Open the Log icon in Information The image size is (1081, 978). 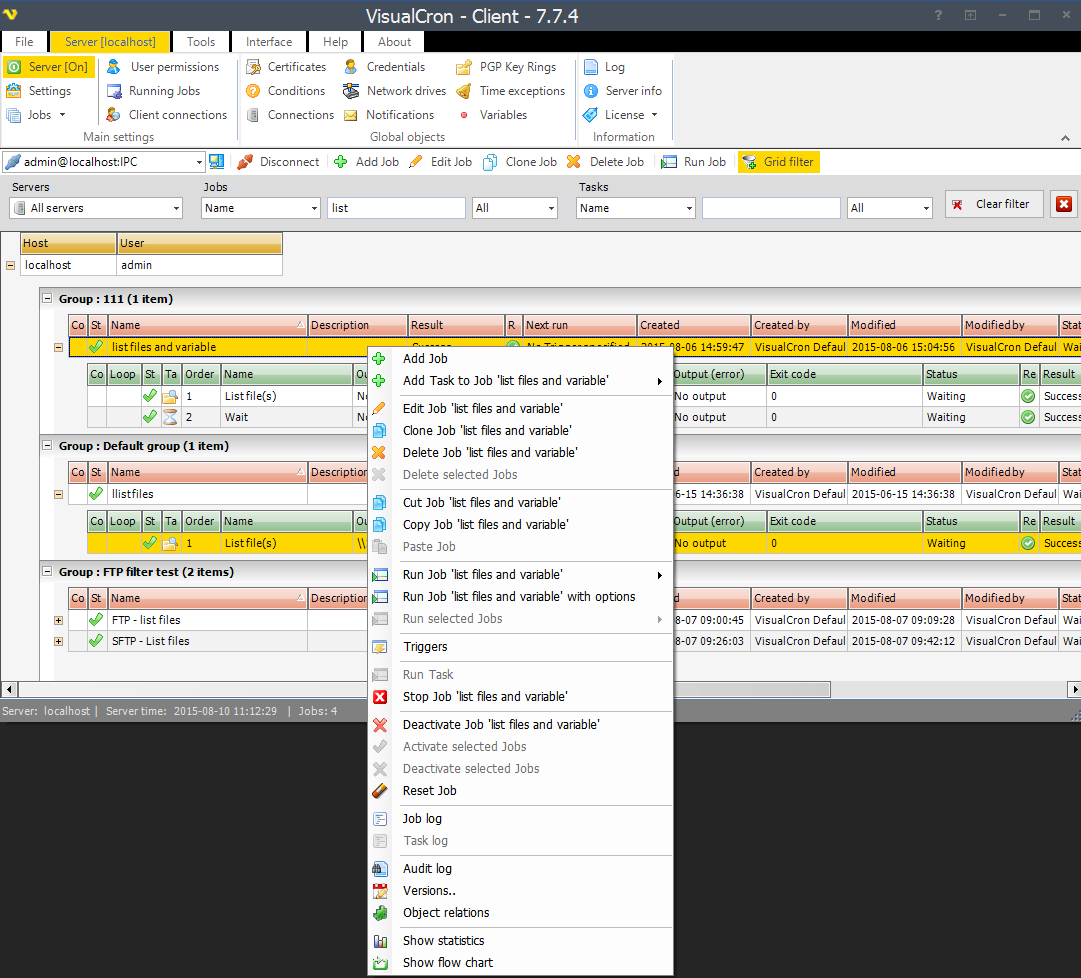(x=591, y=67)
